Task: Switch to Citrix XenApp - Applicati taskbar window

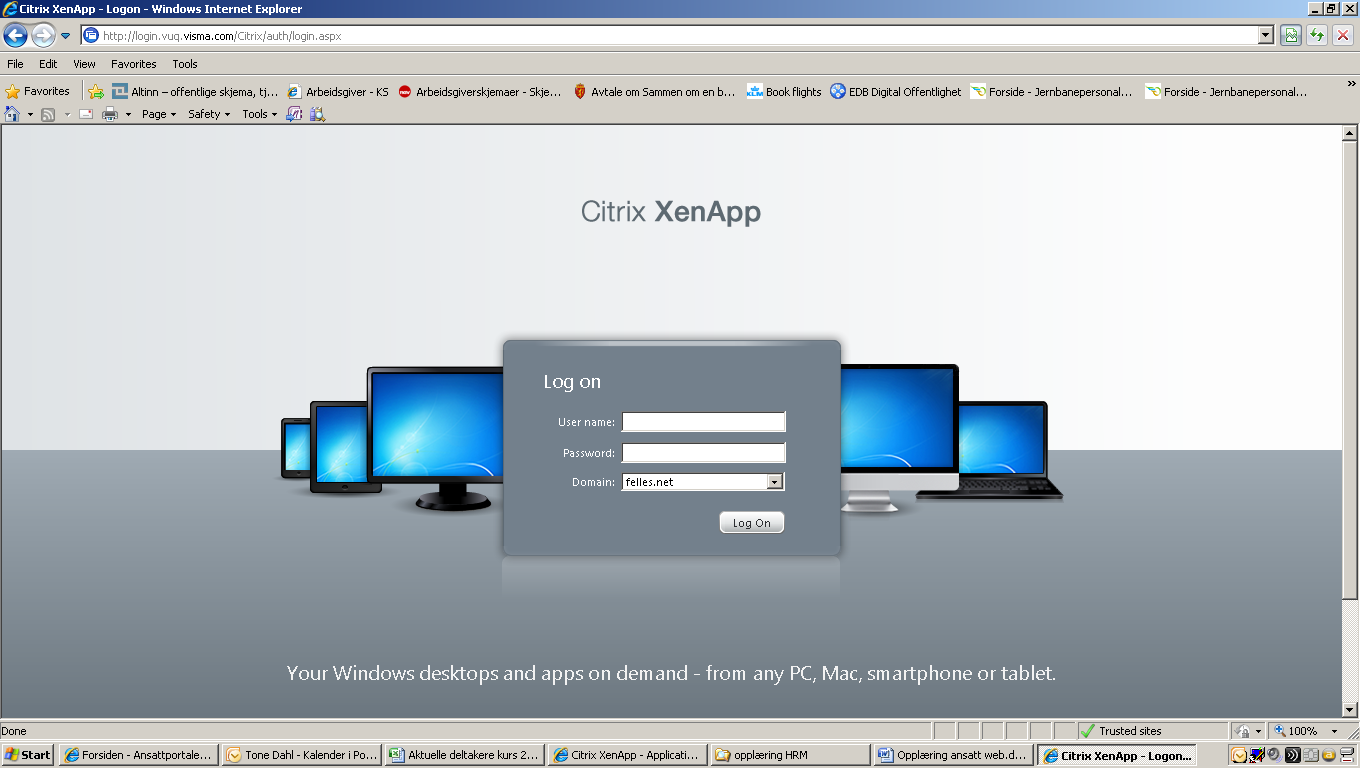Action: pyautogui.click(x=628, y=755)
